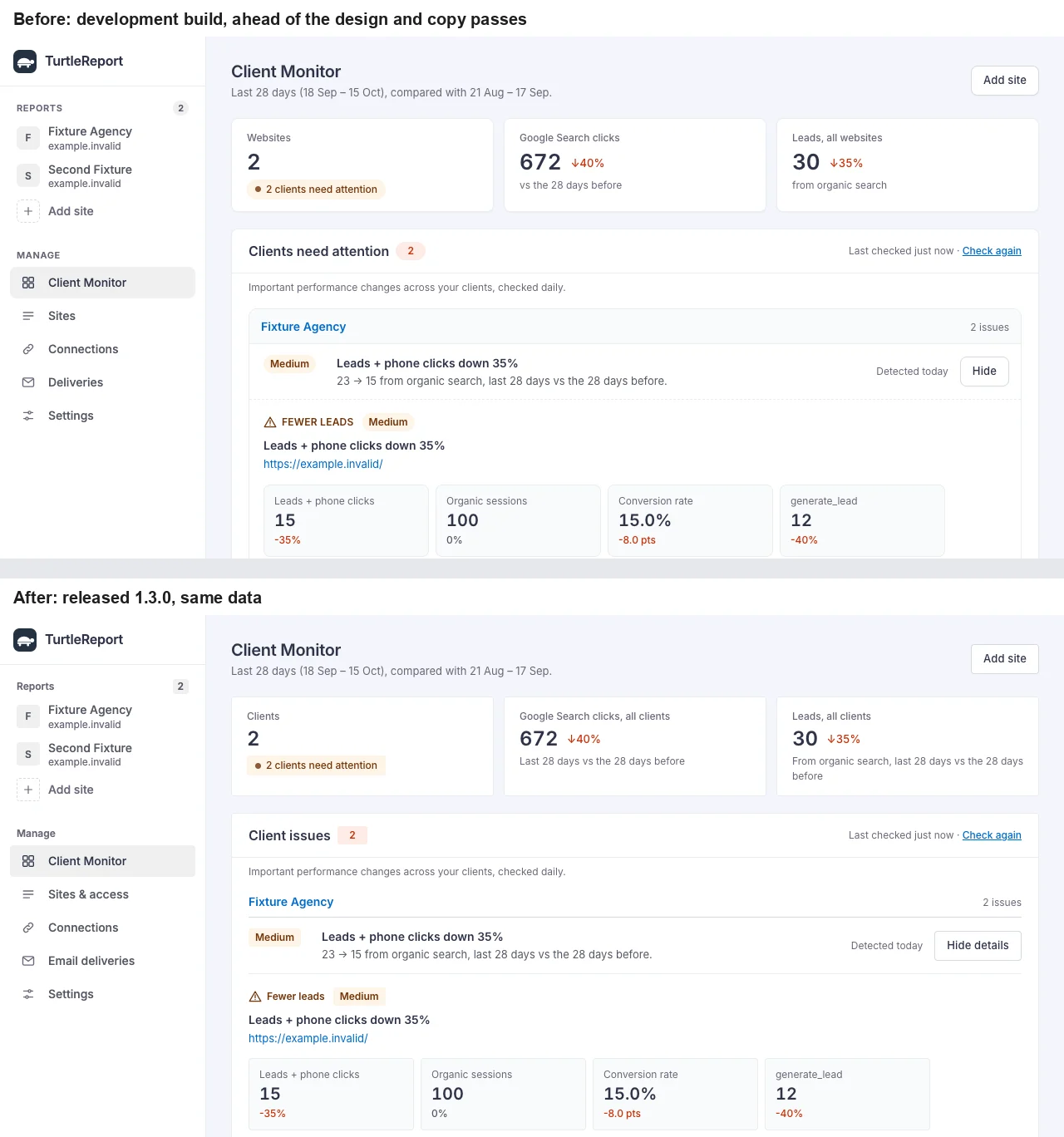This screenshot has width=1064, height=1137.
Task: Click the 2 clients need attention pill under Websites
Action: [x=316, y=189]
